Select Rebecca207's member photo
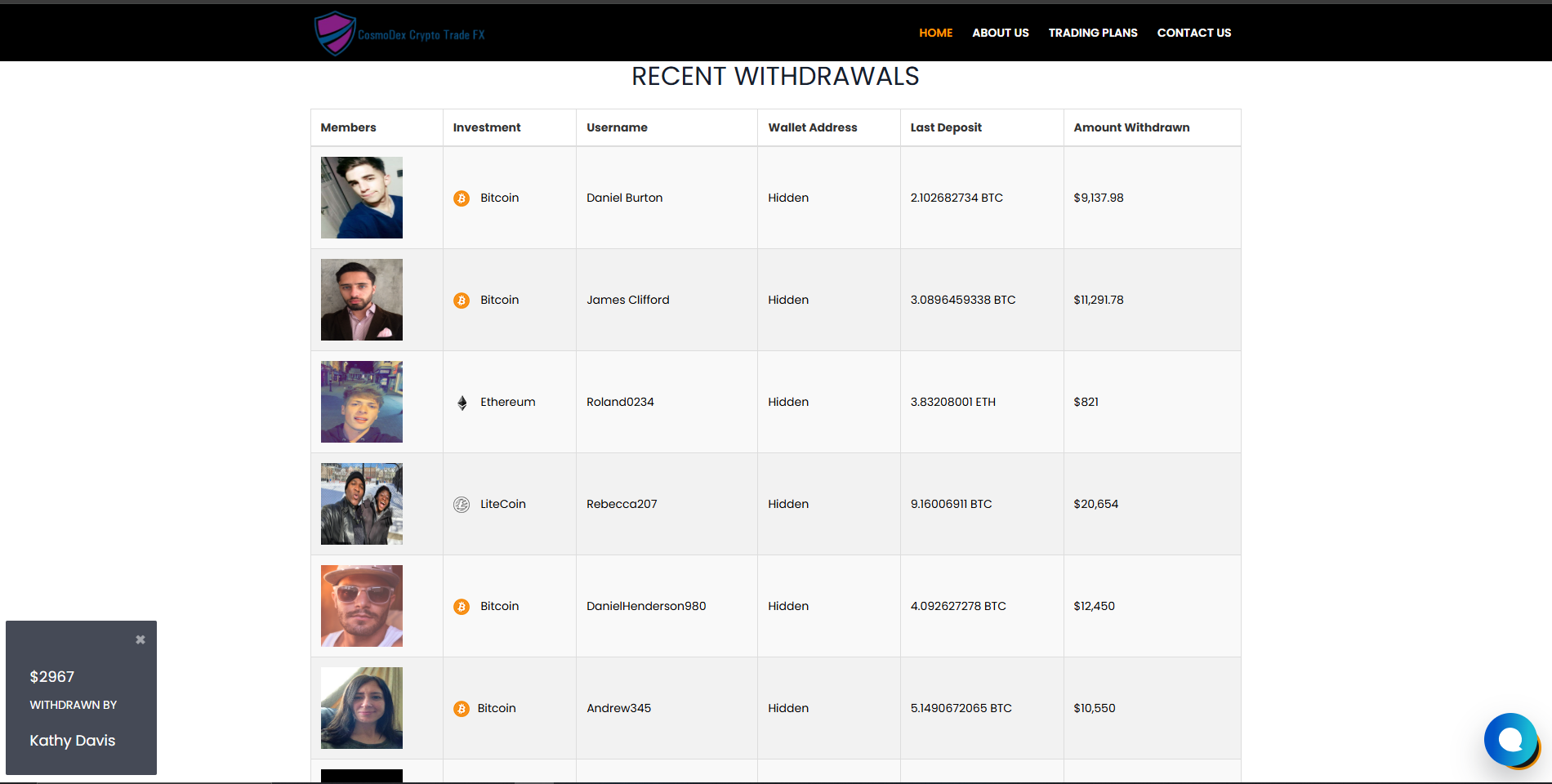This screenshot has width=1552, height=784. tap(362, 504)
